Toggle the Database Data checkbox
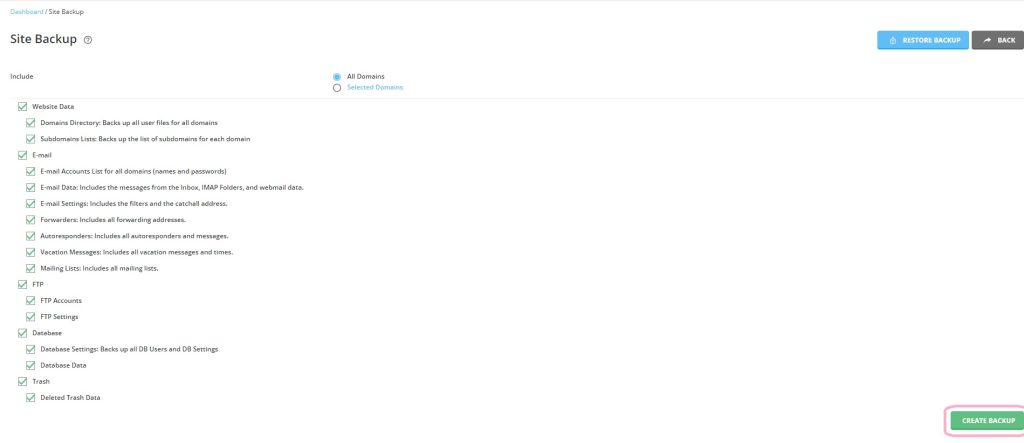Viewport: 1024px width, 443px height. click(x=31, y=365)
